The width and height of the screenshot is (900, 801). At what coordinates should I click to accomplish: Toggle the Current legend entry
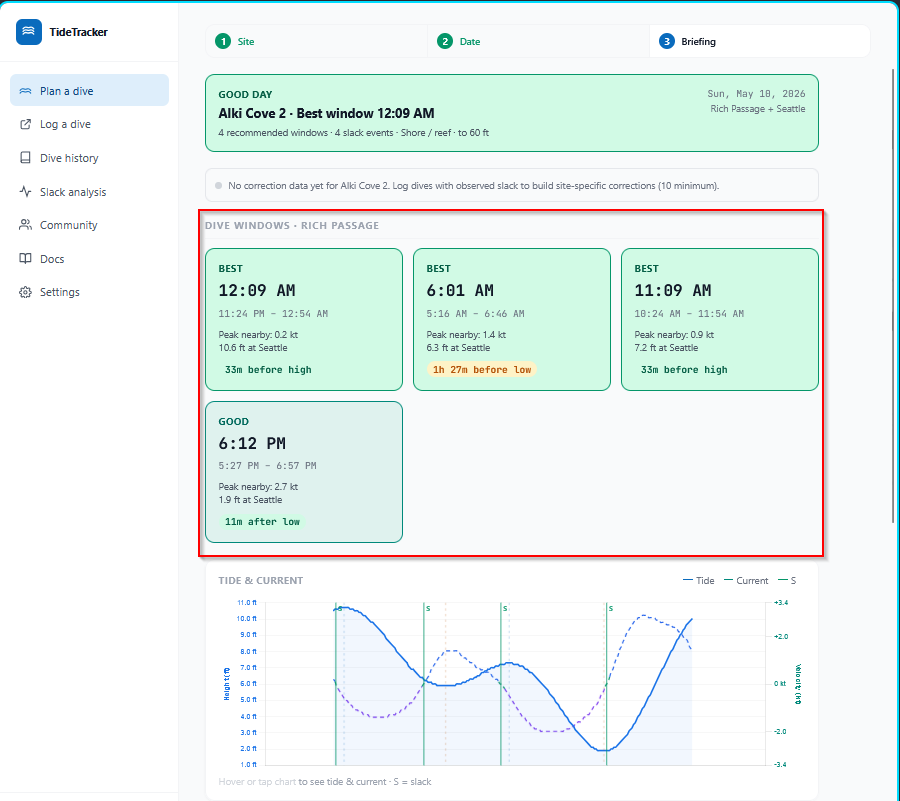coord(746,581)
